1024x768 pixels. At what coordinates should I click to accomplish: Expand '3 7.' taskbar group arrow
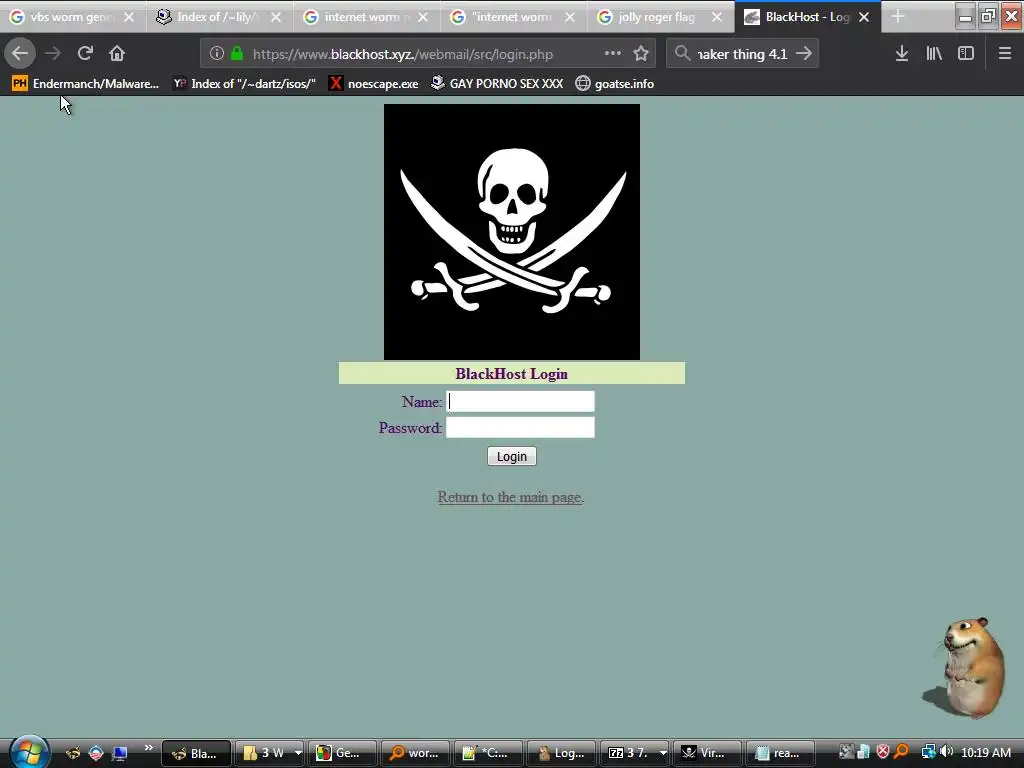pos(664,753)
